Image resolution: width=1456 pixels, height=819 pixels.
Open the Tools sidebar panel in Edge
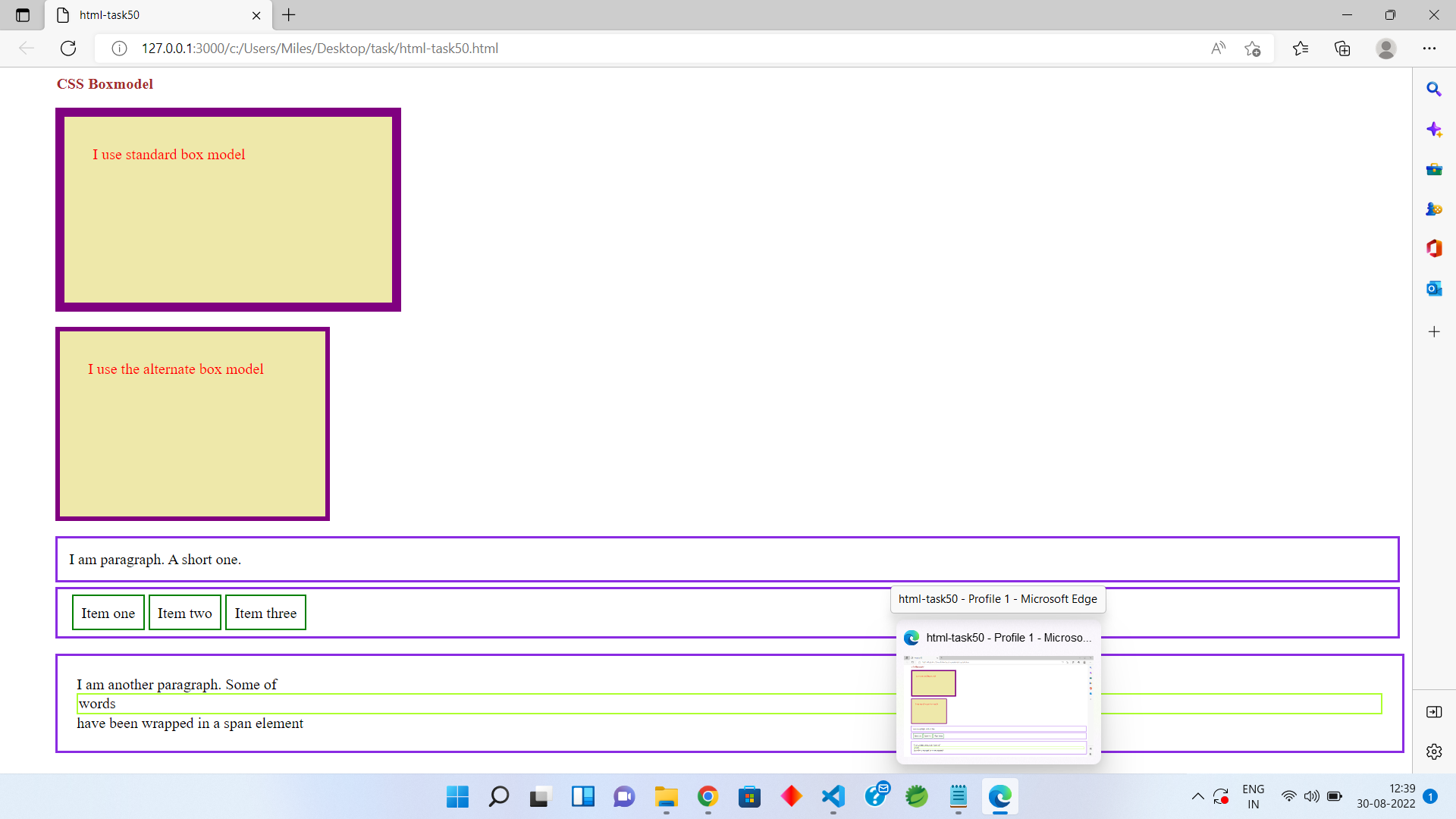1434,169
